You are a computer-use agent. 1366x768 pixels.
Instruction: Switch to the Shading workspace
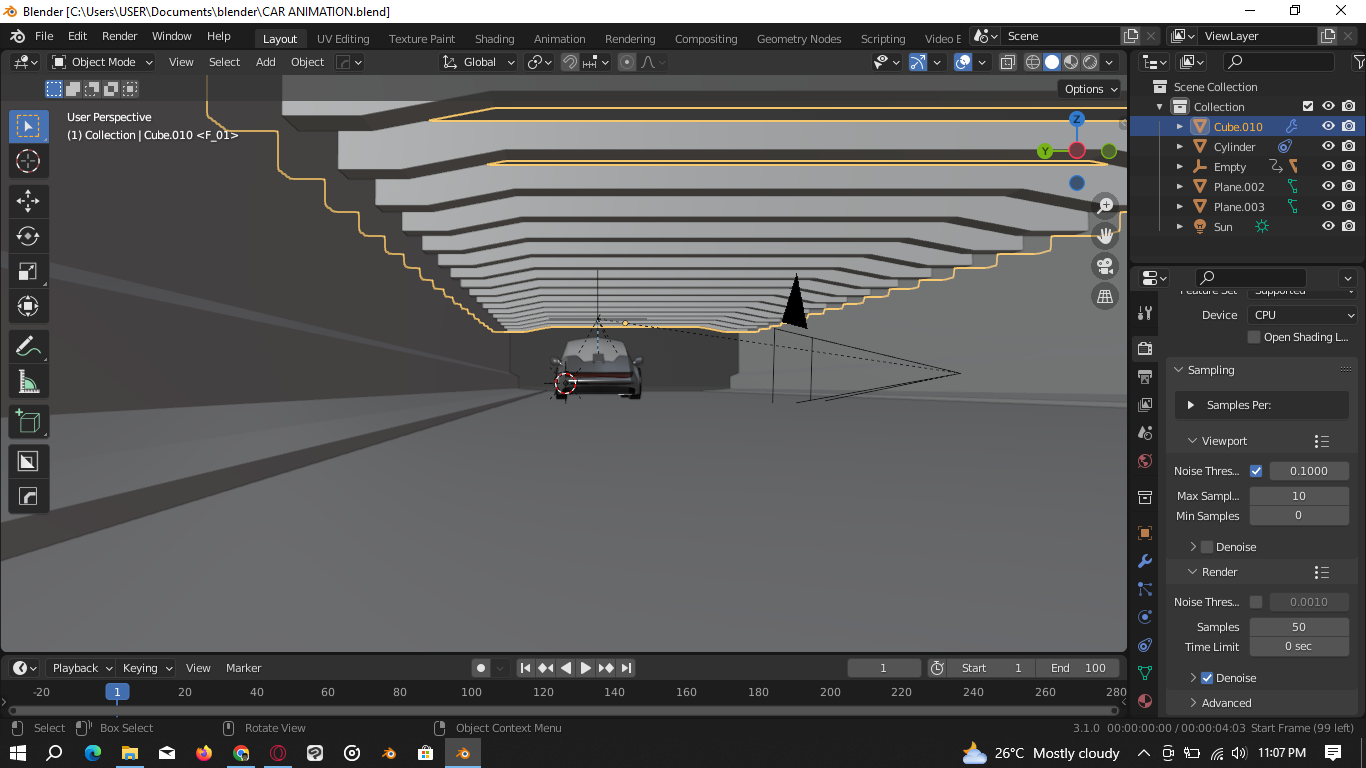[494, 39]
